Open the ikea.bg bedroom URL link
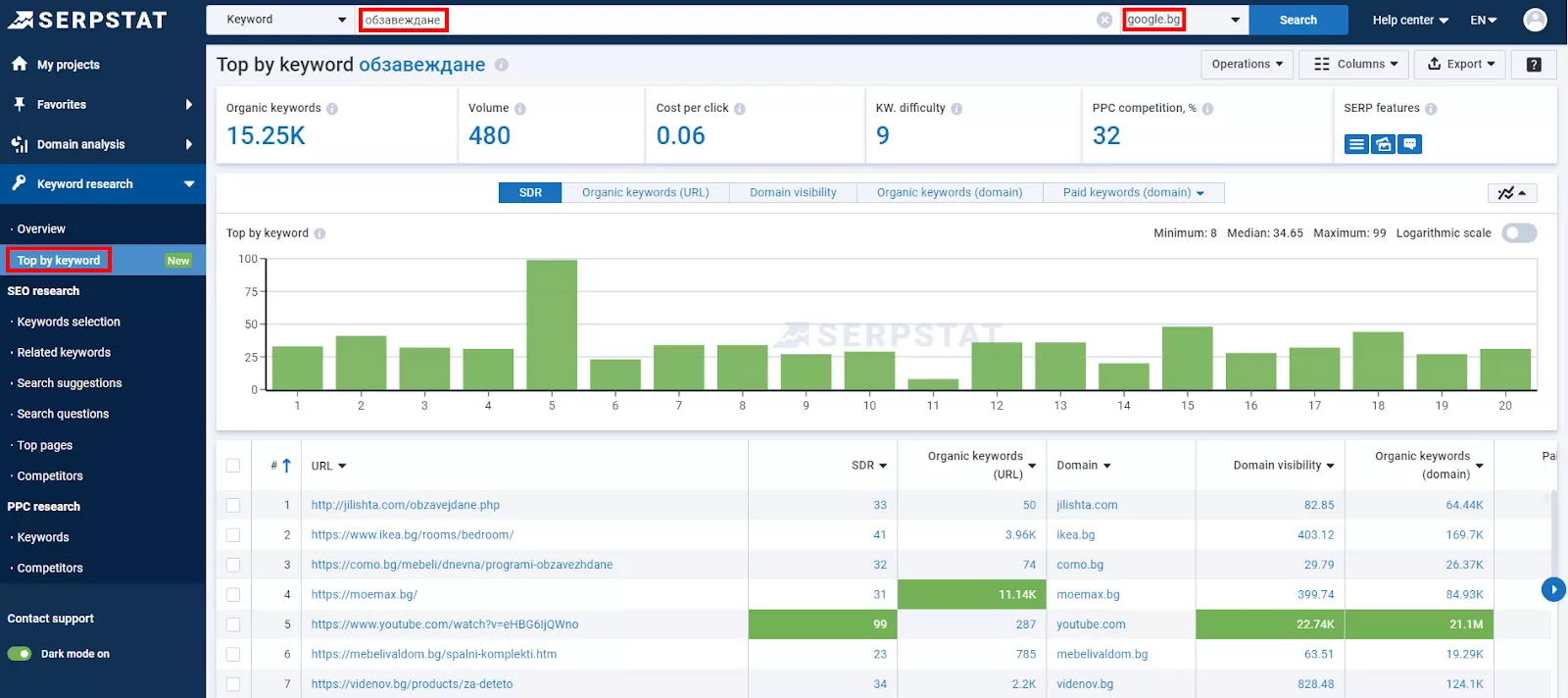Viewport: 1568px width, 698px height. [413, 535]
